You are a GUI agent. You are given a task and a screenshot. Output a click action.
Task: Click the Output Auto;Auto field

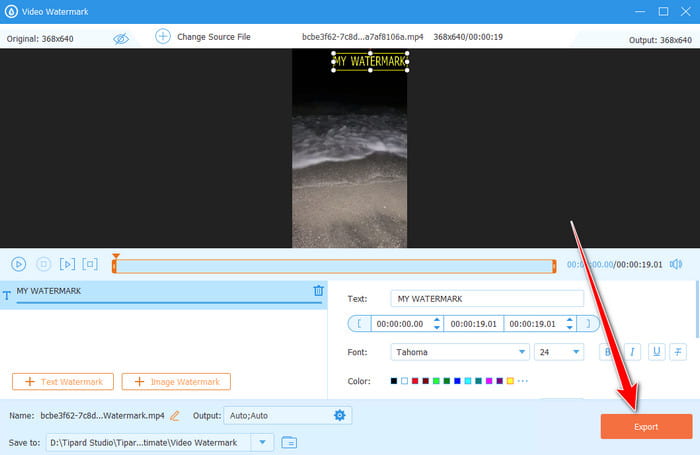point(288,415)
